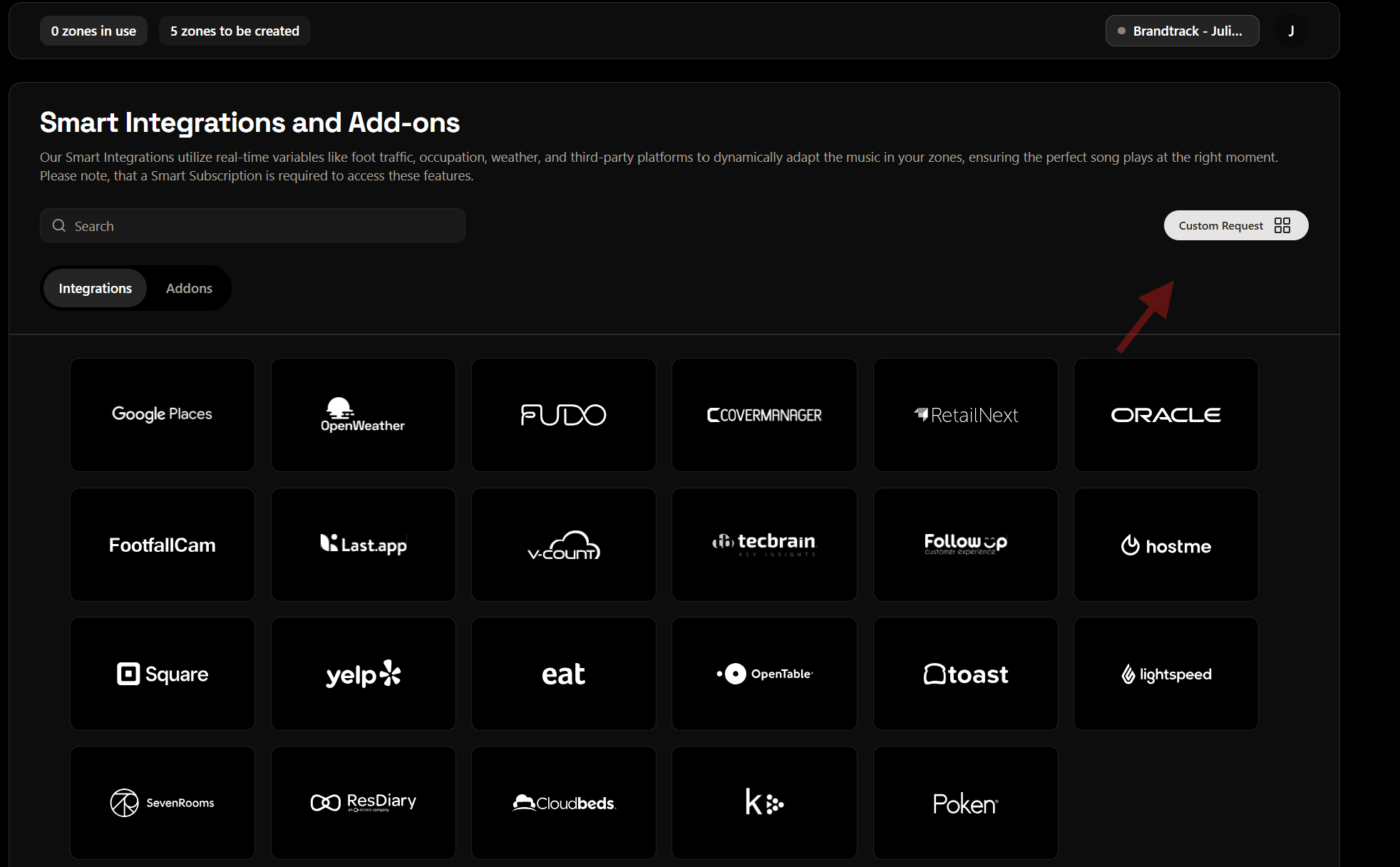Select the RetailNext integration card
The image size is (1400, 867).
pos(965,414)
